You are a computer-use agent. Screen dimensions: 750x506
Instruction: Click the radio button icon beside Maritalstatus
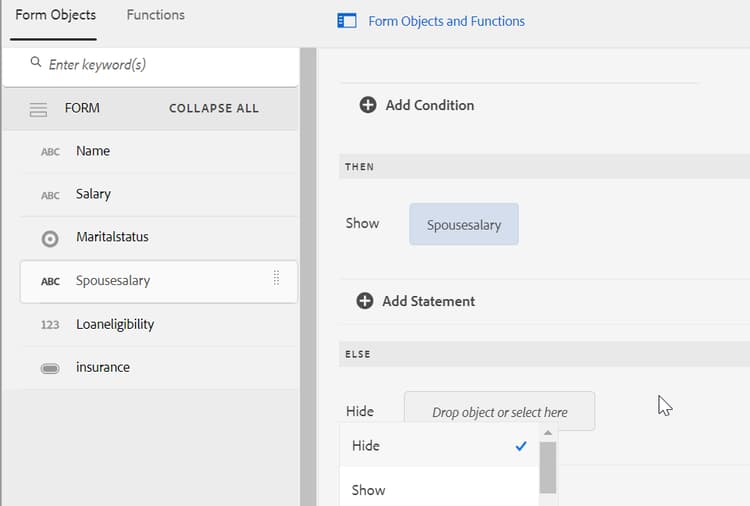(x=50, y=238)
